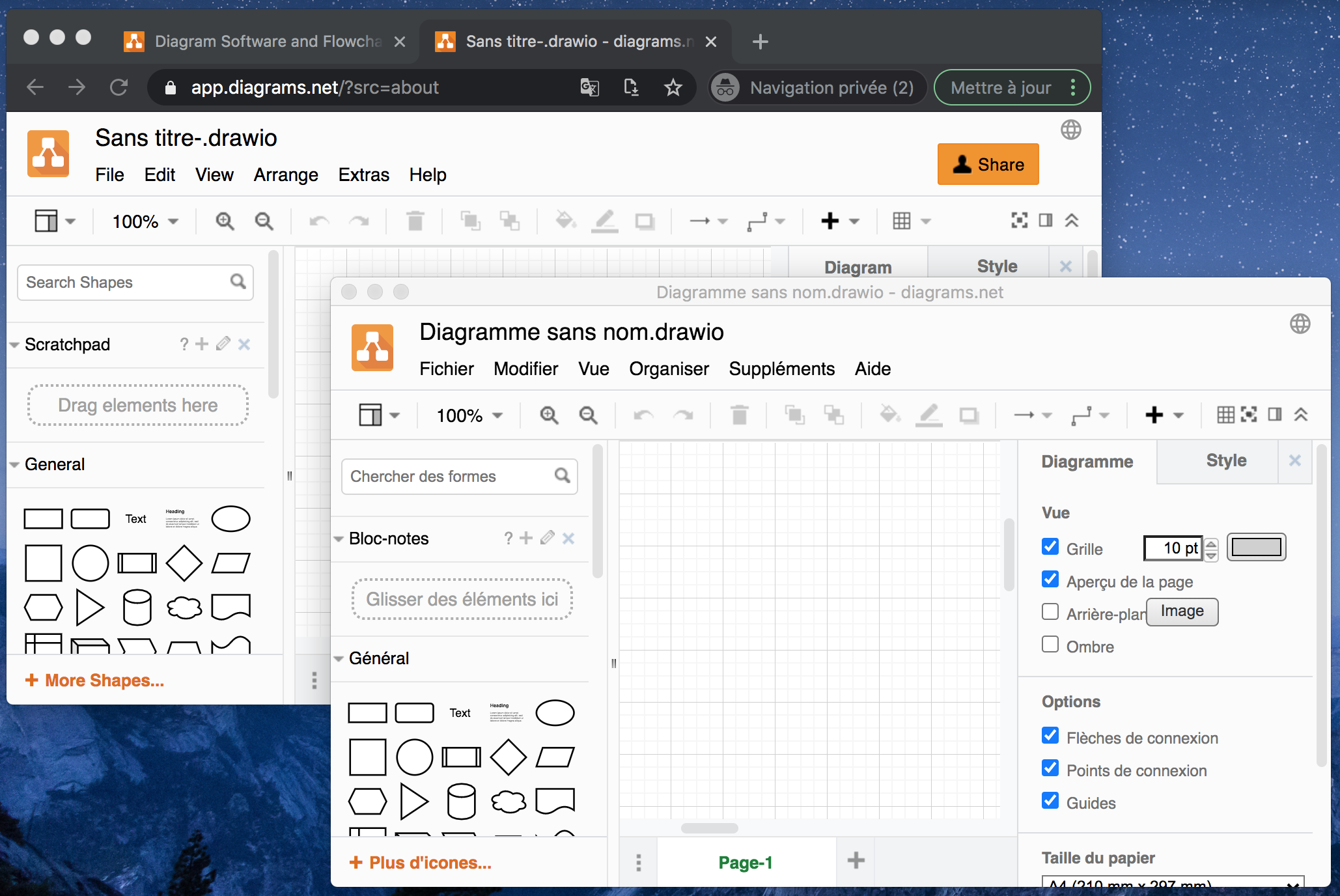Click the redo arrow in Diagramme sans nom toolbar
Screen dimensions: 1340x896
point(682,415)
